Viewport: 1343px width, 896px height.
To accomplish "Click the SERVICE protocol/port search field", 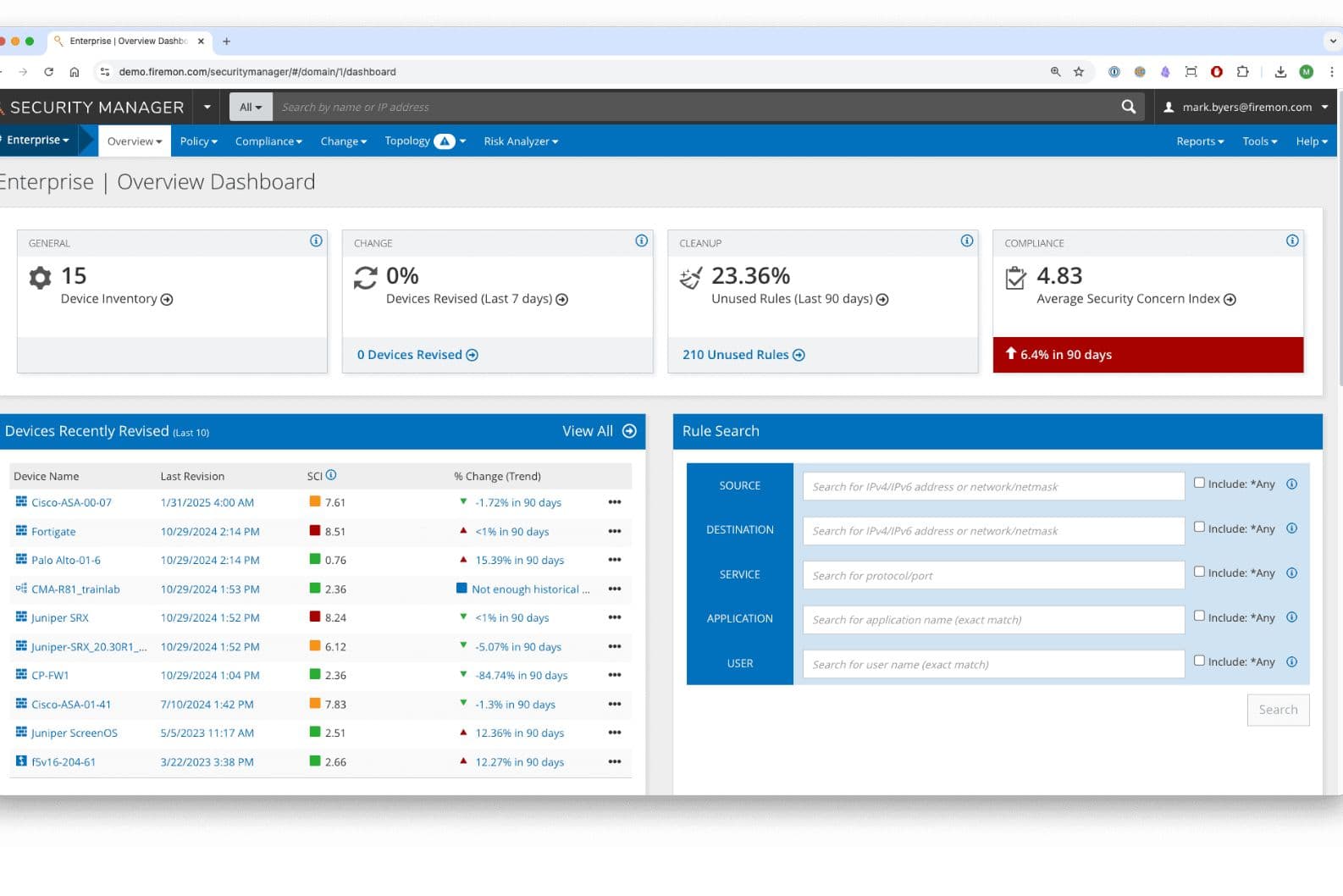I will coord(993,575).
